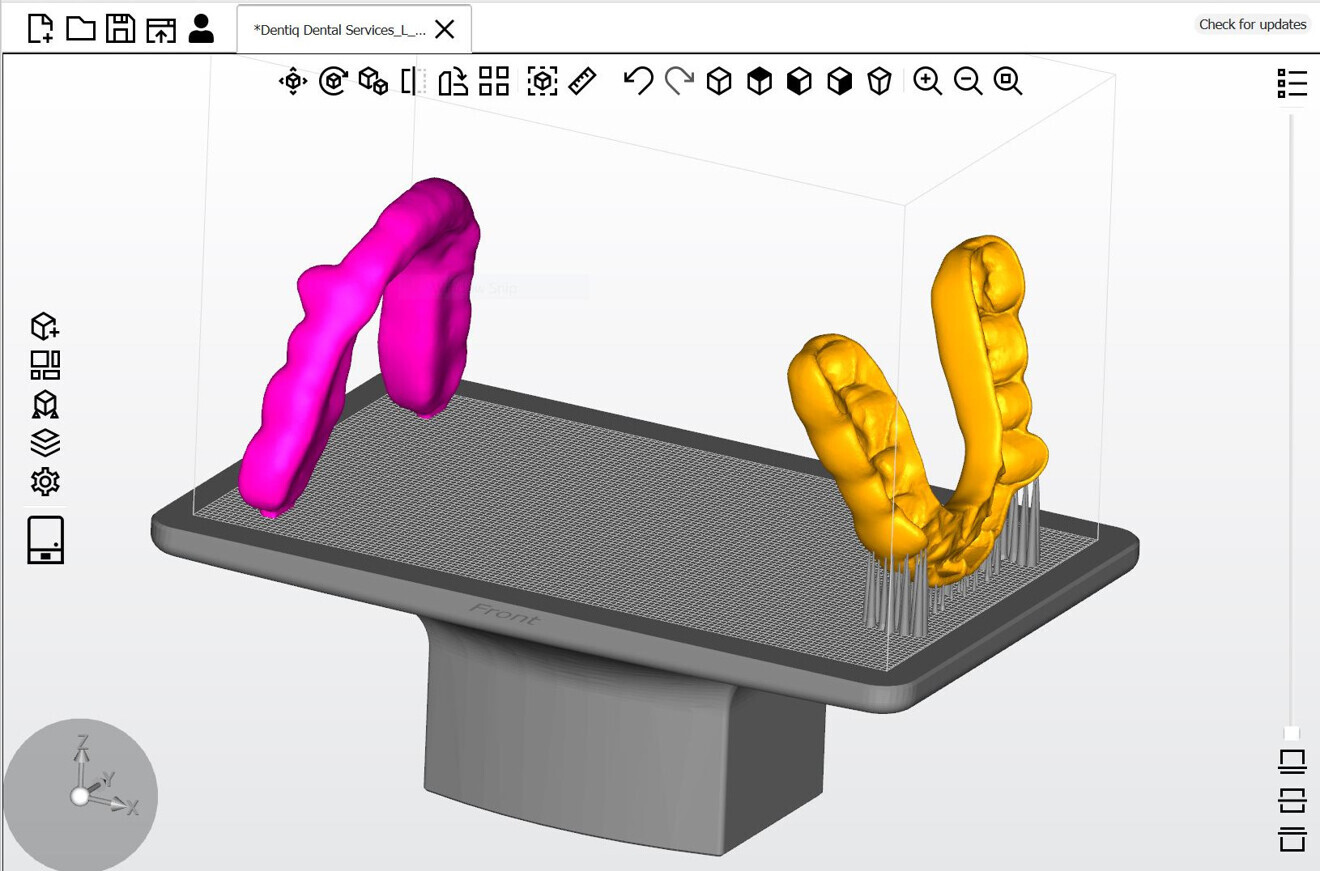This screenshot has height=871, width=1320.
Task: Click the select-all box icon
Action: (542, 81)
